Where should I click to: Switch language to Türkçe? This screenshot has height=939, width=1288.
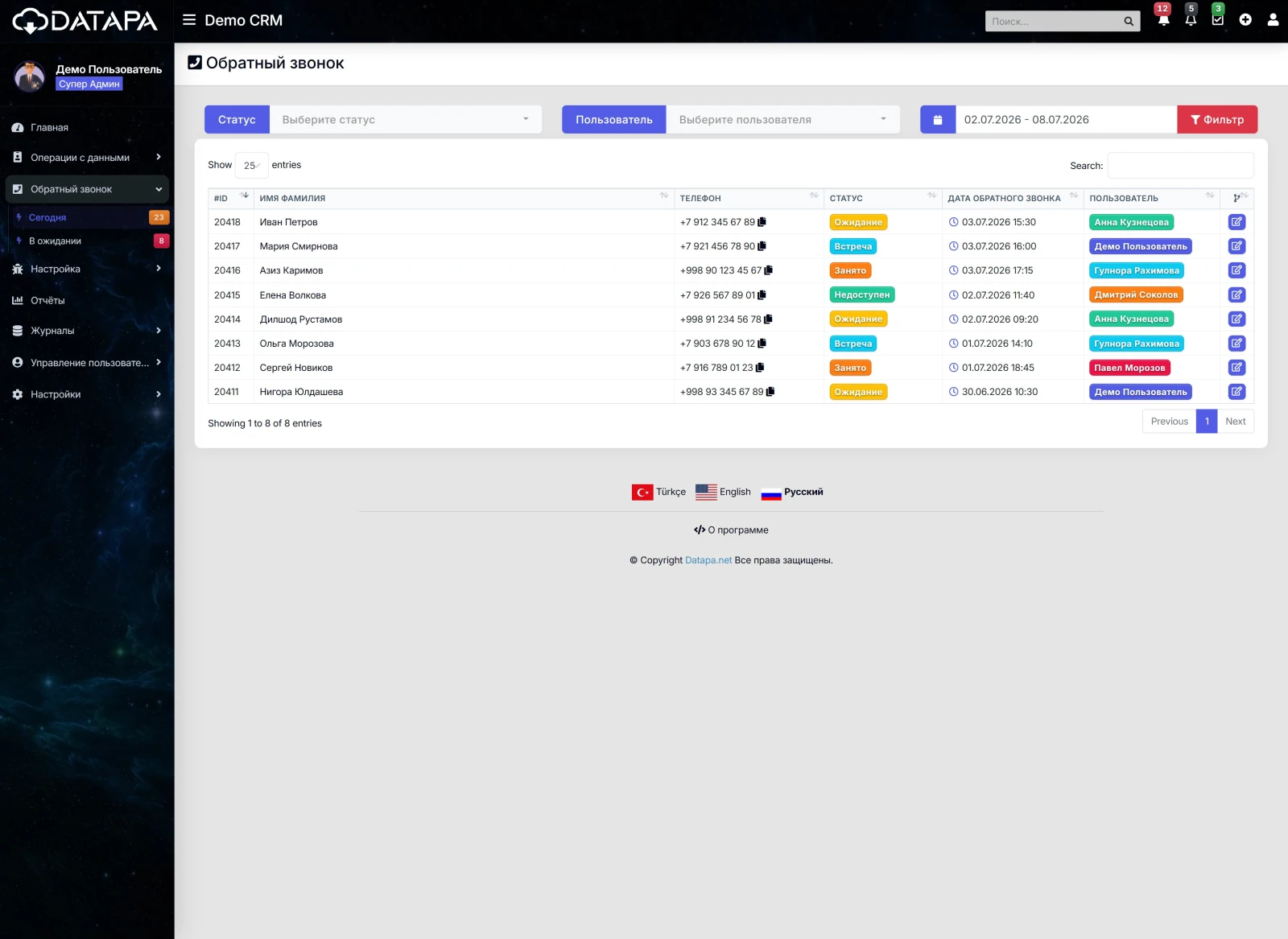659,492
